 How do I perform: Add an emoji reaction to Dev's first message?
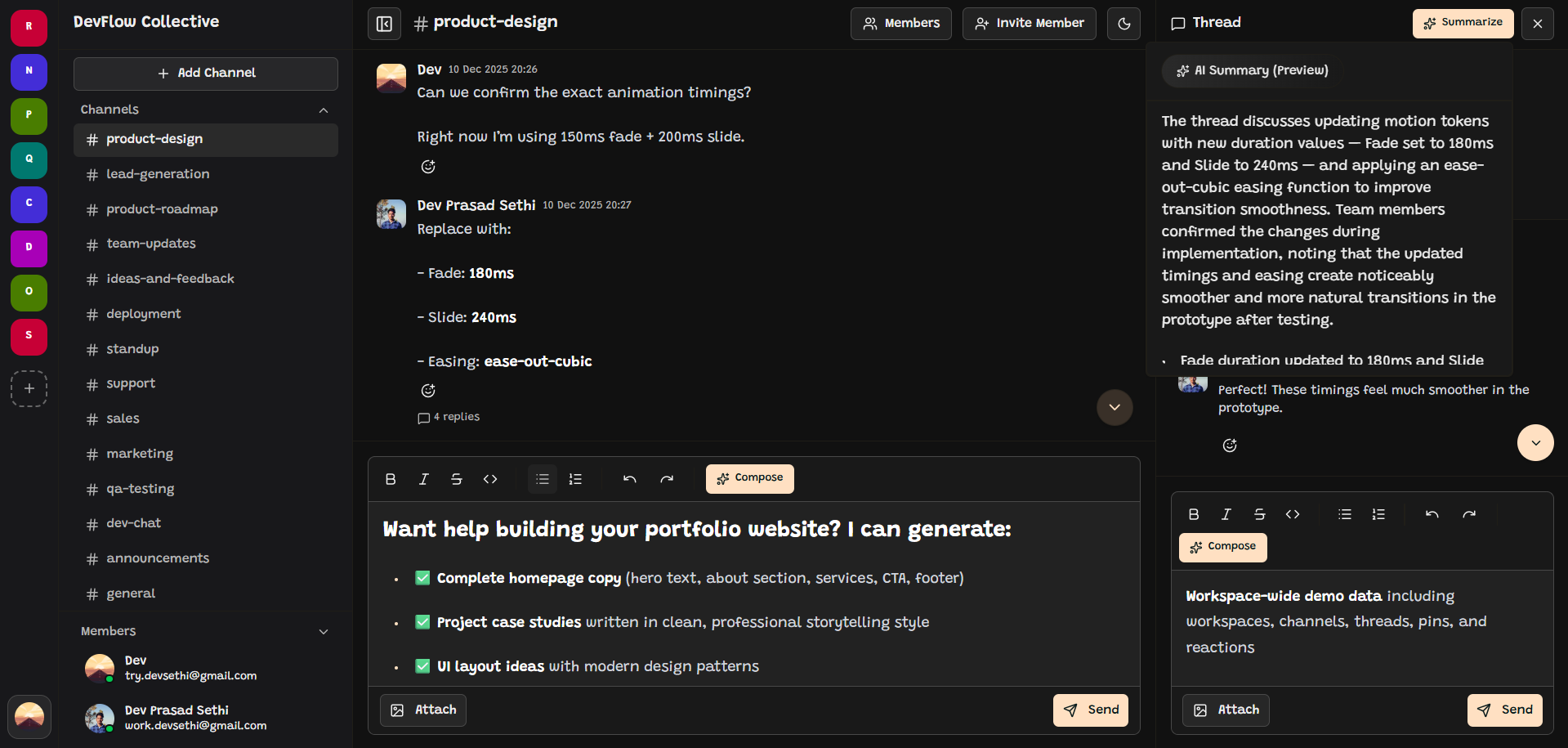coord(428,167)
